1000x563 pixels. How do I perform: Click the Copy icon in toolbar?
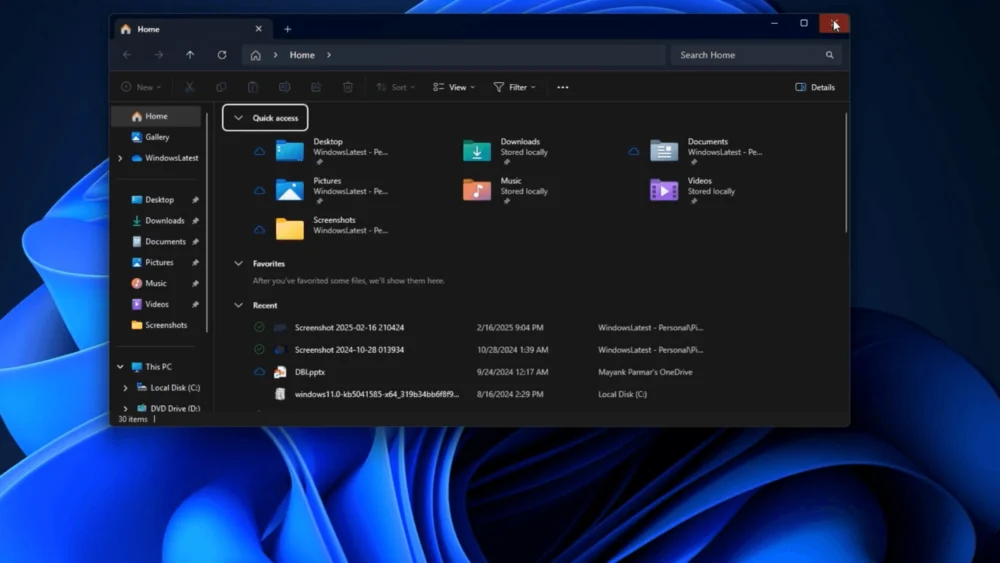click(x=221, y=87)
